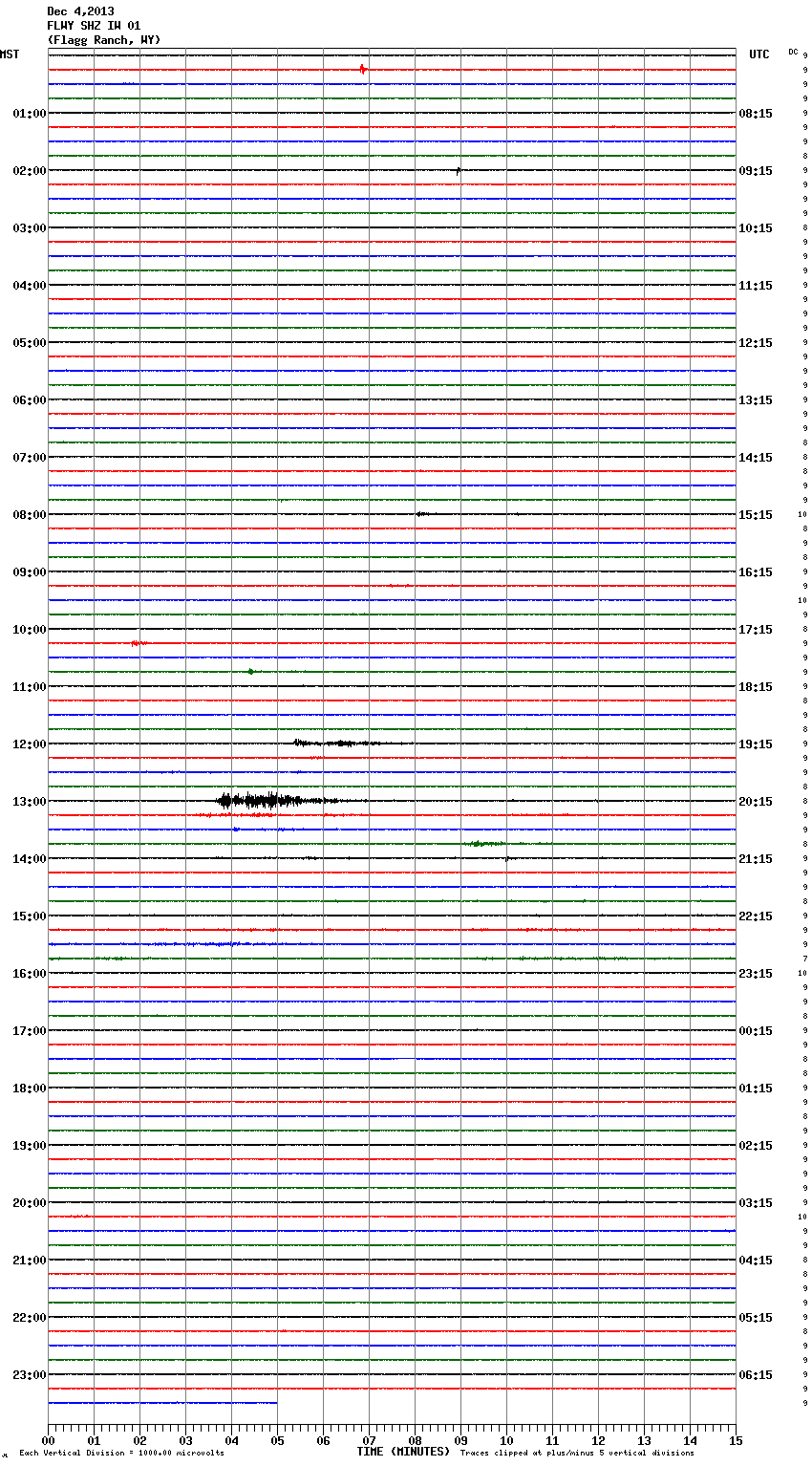
Task: Click the 'TIME (MINUTES)' axis title
Action: [x=403, y=1452]
